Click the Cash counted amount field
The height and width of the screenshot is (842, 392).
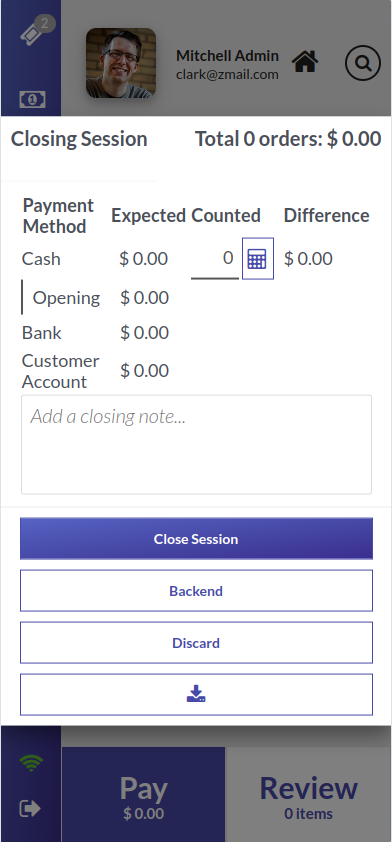point(215,258)
